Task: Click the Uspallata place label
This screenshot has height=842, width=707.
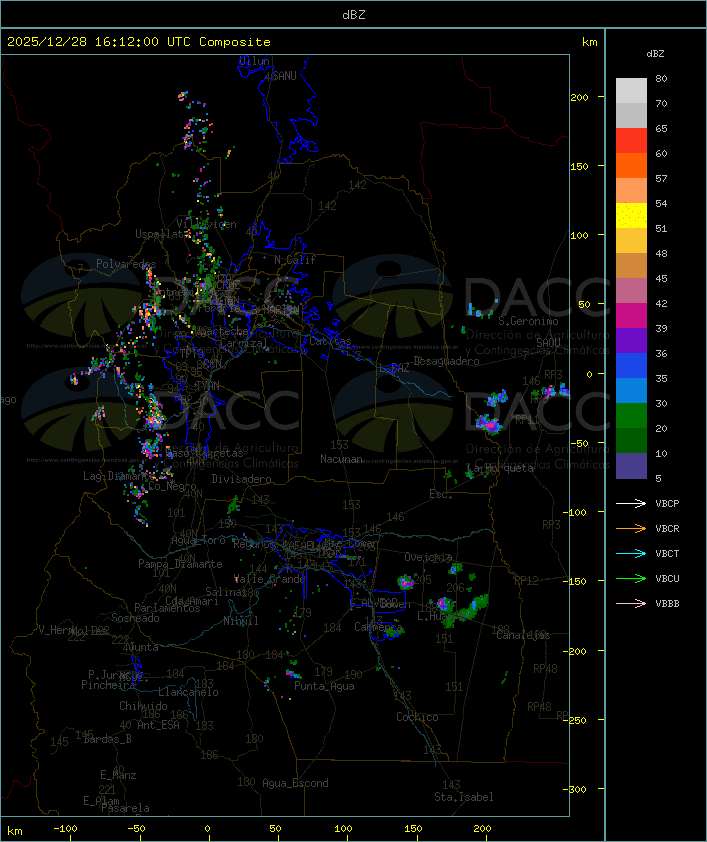Action: tap(162, 234)
